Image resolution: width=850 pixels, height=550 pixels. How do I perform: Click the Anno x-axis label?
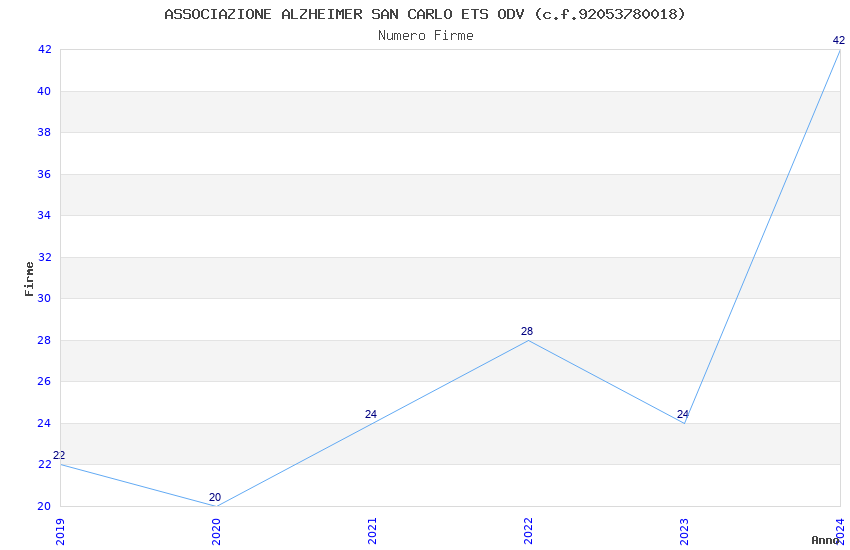tap(825, 540)
